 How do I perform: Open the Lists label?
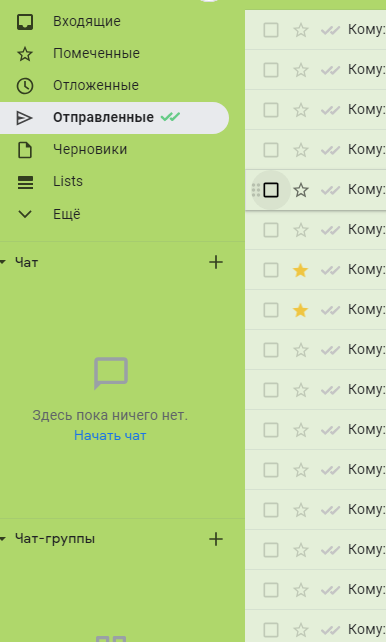click(x=68, y=181)
